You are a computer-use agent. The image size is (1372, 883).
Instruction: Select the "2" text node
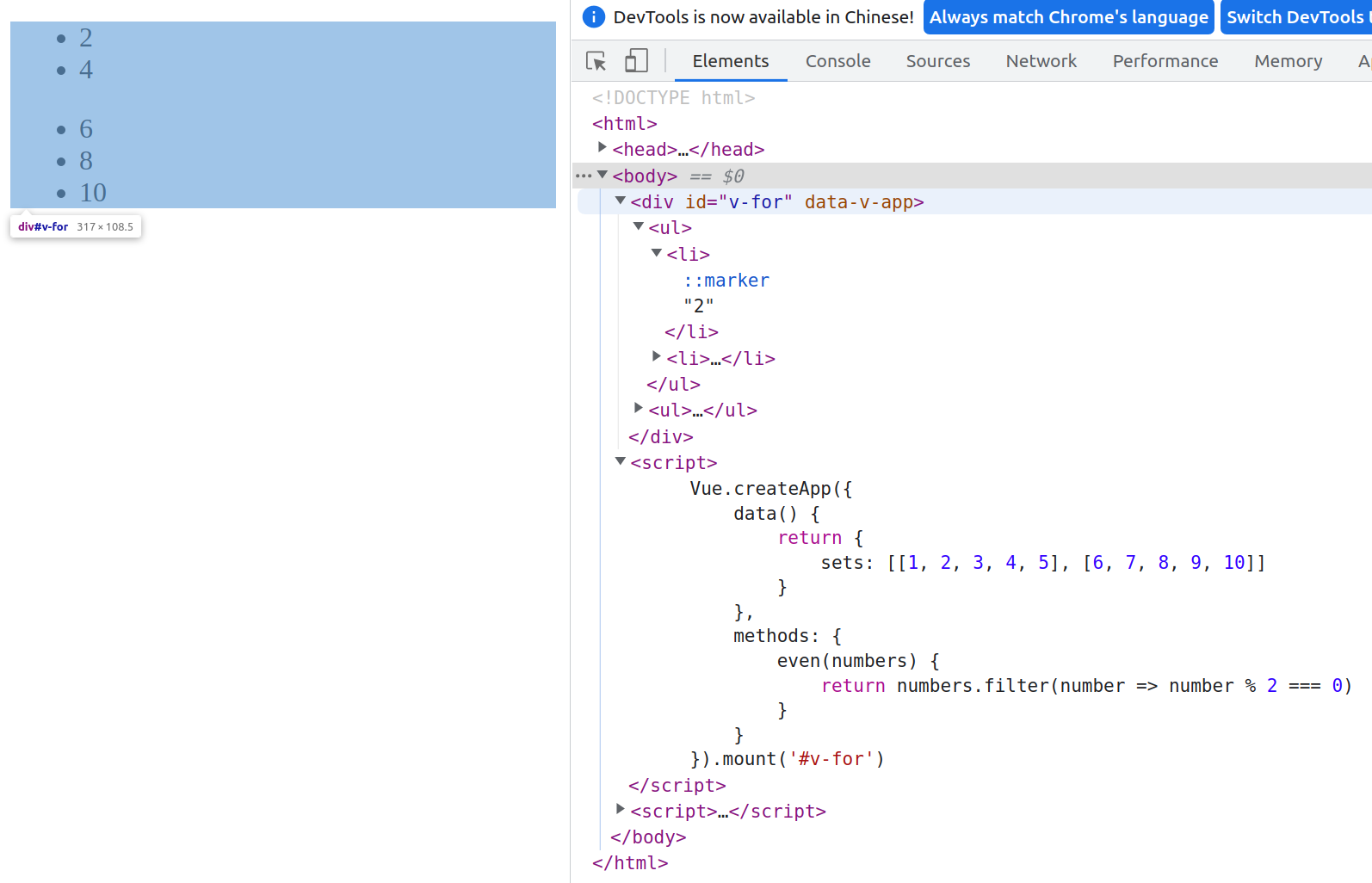tap(699, 306)
